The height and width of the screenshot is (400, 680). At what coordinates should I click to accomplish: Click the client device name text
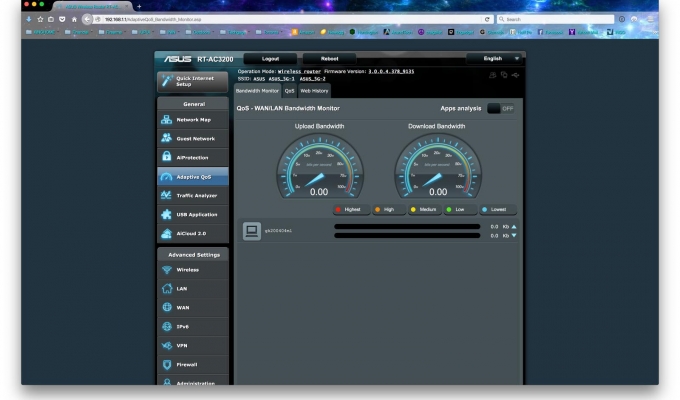tap(278, 231)
